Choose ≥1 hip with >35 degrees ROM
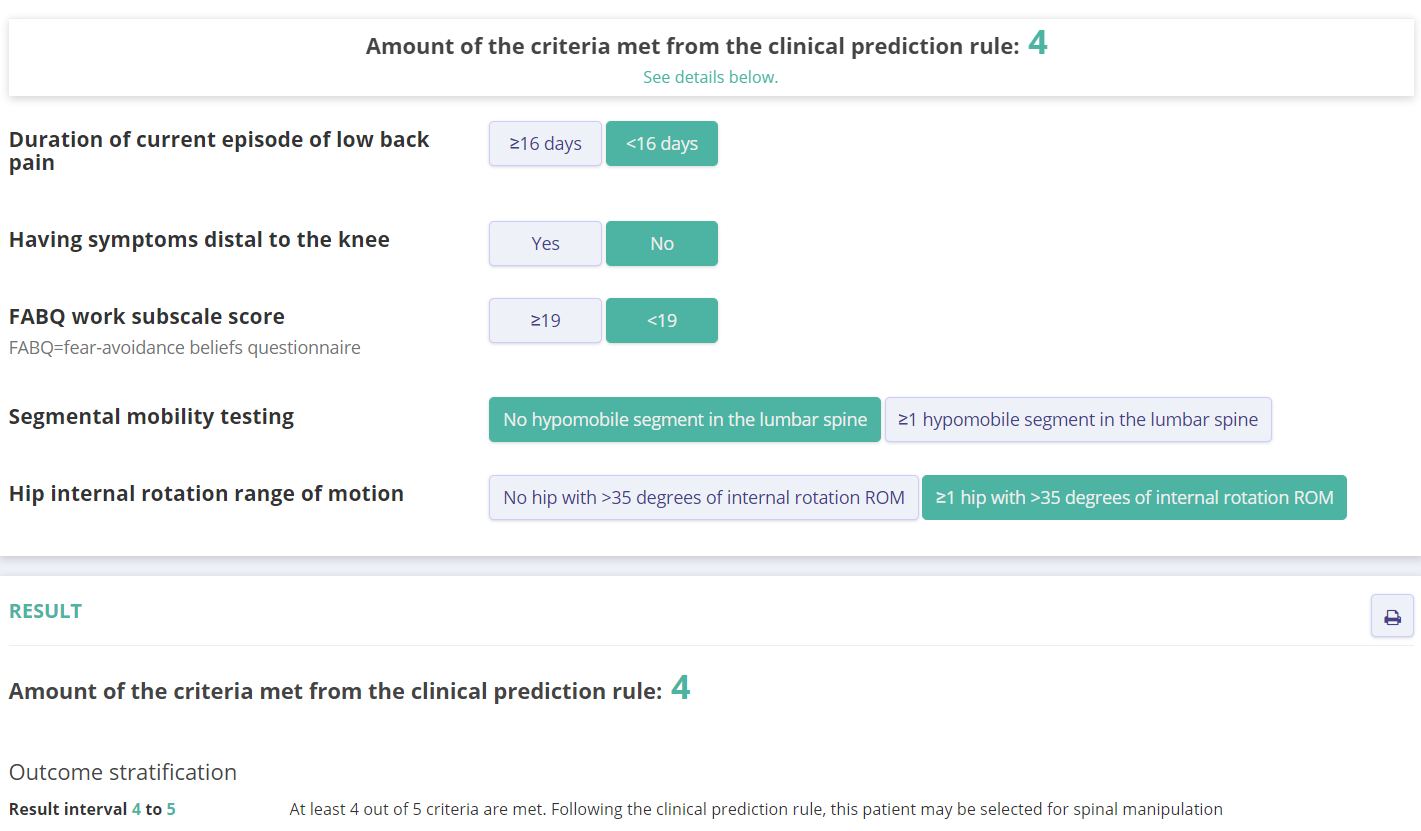1421x831 pixels. point(1134,497)
